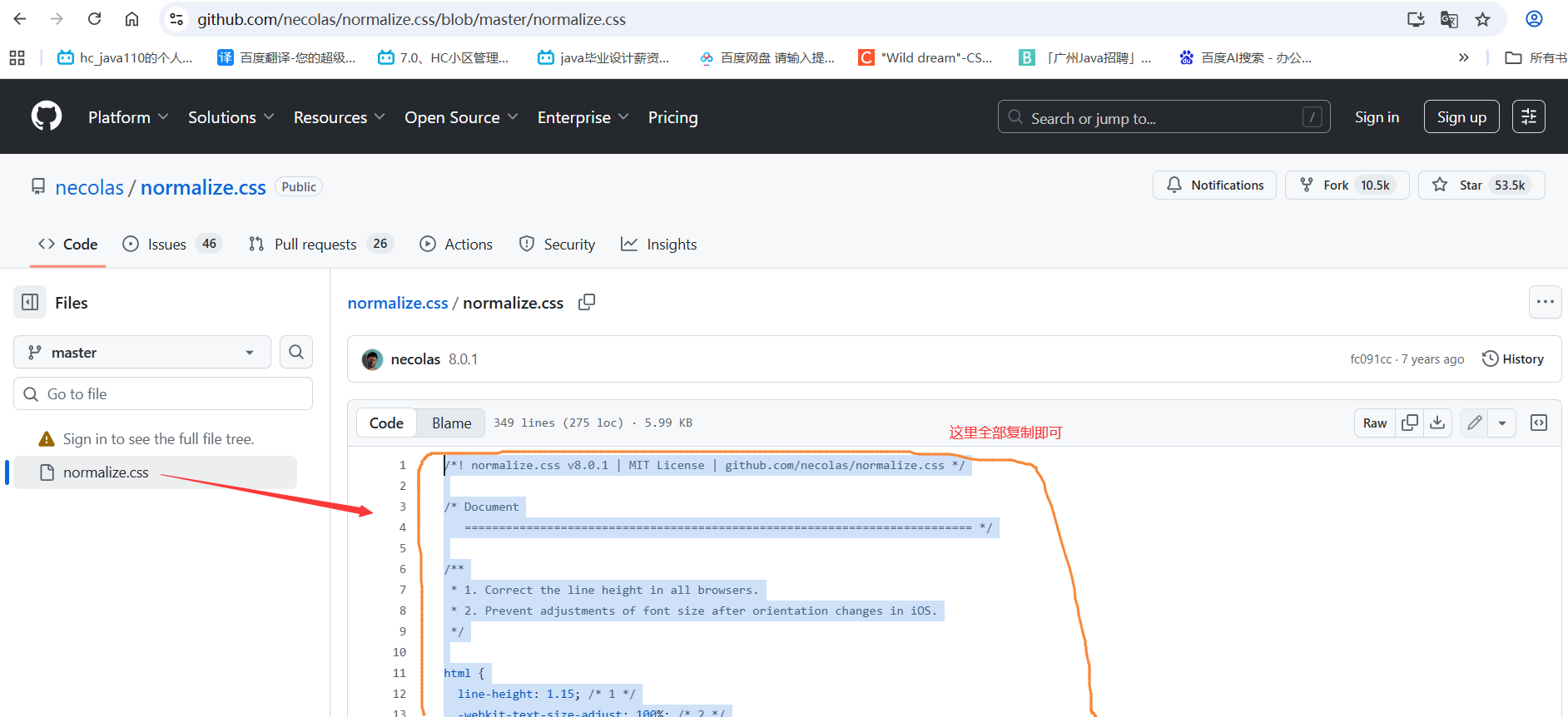Open the necolas owner link
The height and width of the screenshot is (717, 1568).
pyautogui.click(x=89, y=187)
